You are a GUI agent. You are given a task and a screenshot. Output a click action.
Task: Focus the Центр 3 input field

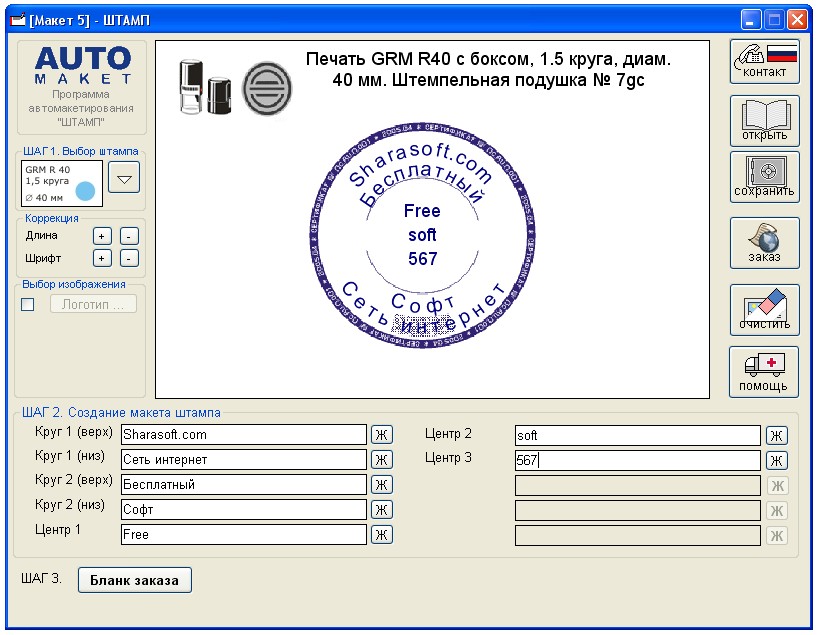637,460
